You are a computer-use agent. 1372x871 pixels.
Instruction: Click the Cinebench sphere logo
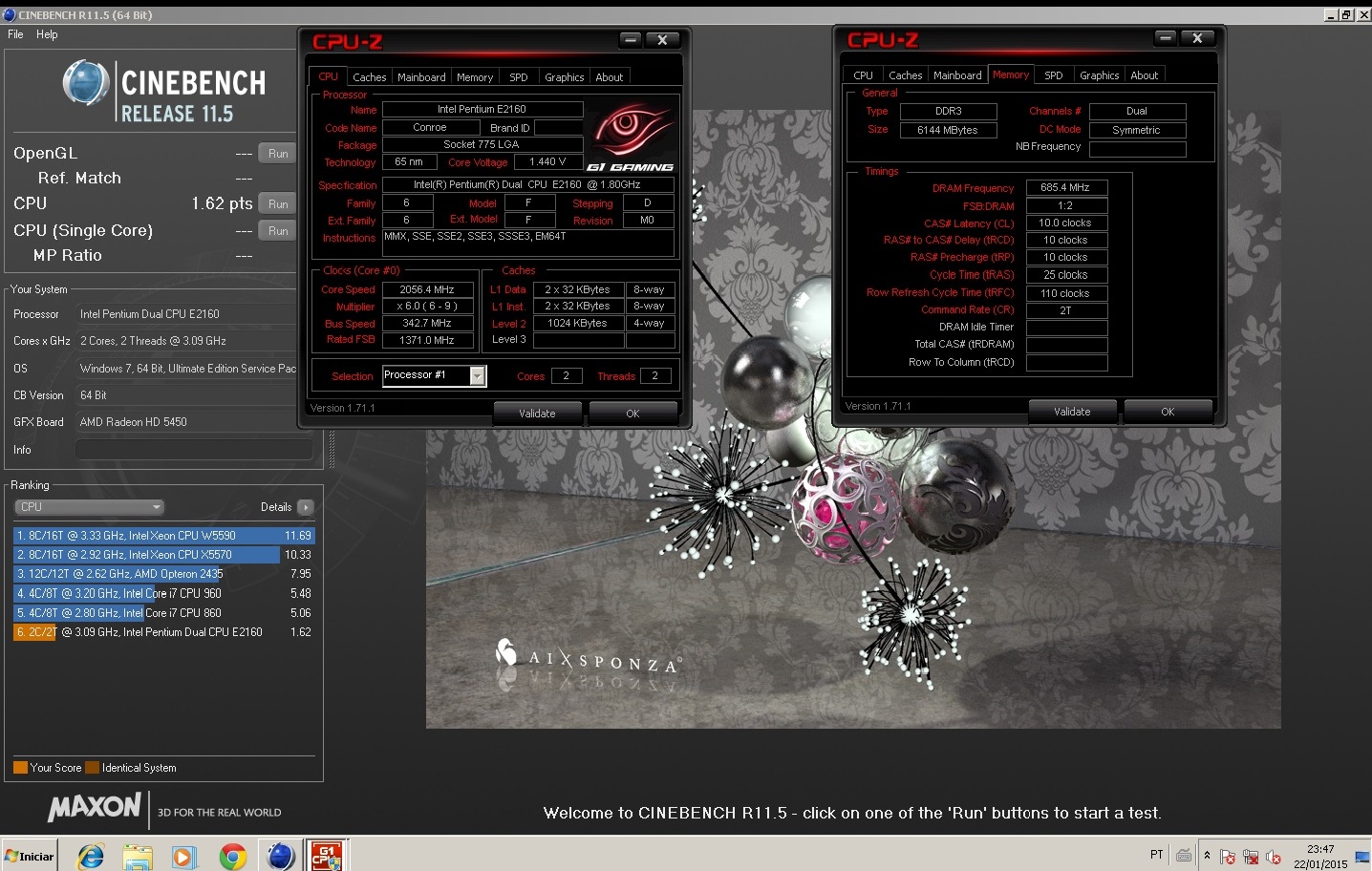pyautogui.click(x=86, y=83)
